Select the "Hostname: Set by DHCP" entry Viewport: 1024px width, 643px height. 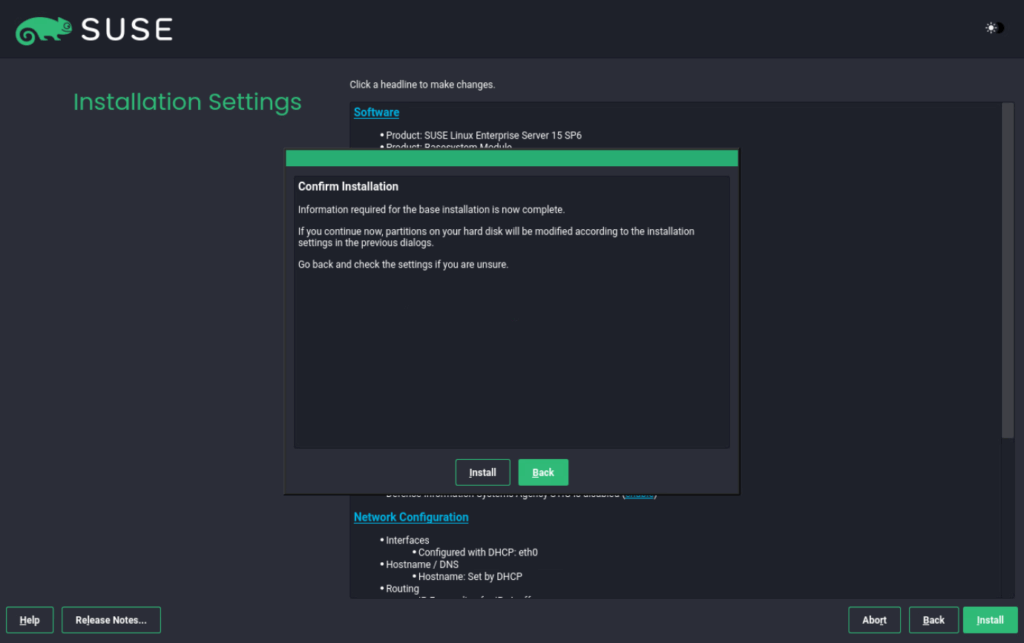[470, 576]
